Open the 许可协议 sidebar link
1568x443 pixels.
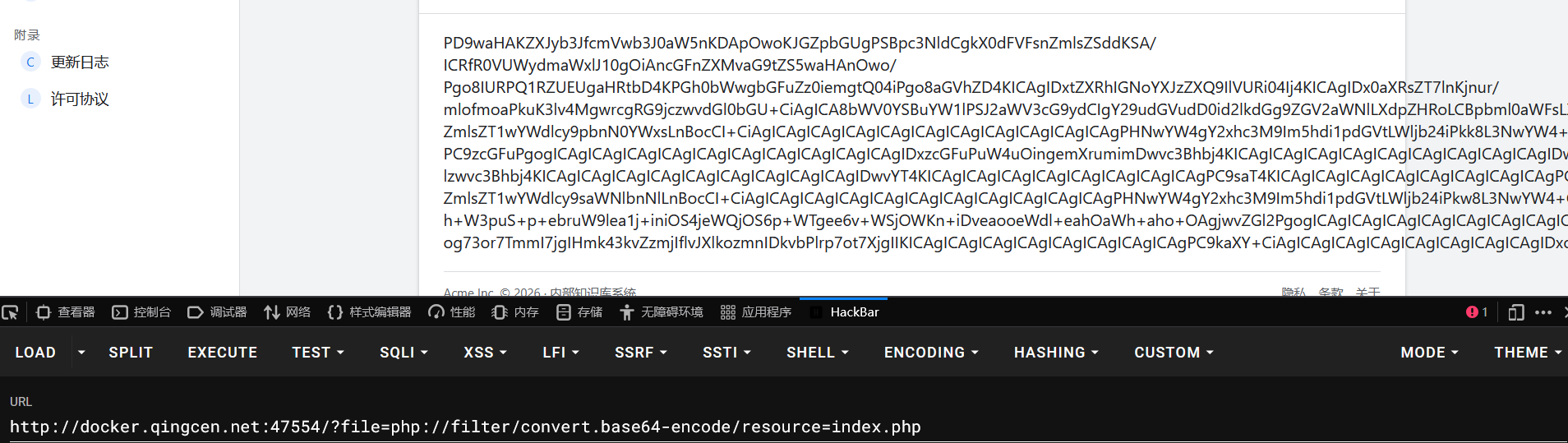[80, 99]
